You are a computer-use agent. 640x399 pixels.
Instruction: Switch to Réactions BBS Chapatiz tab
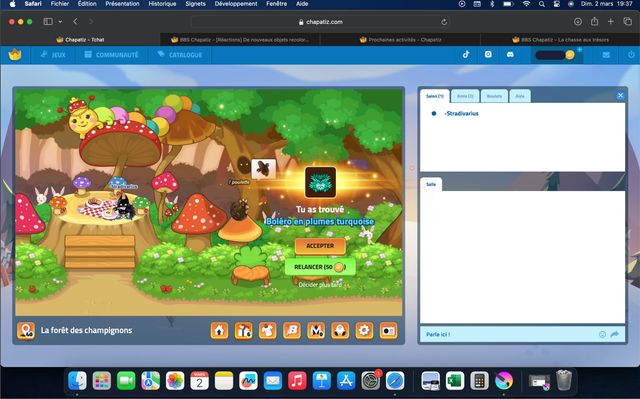pos(240,40)
